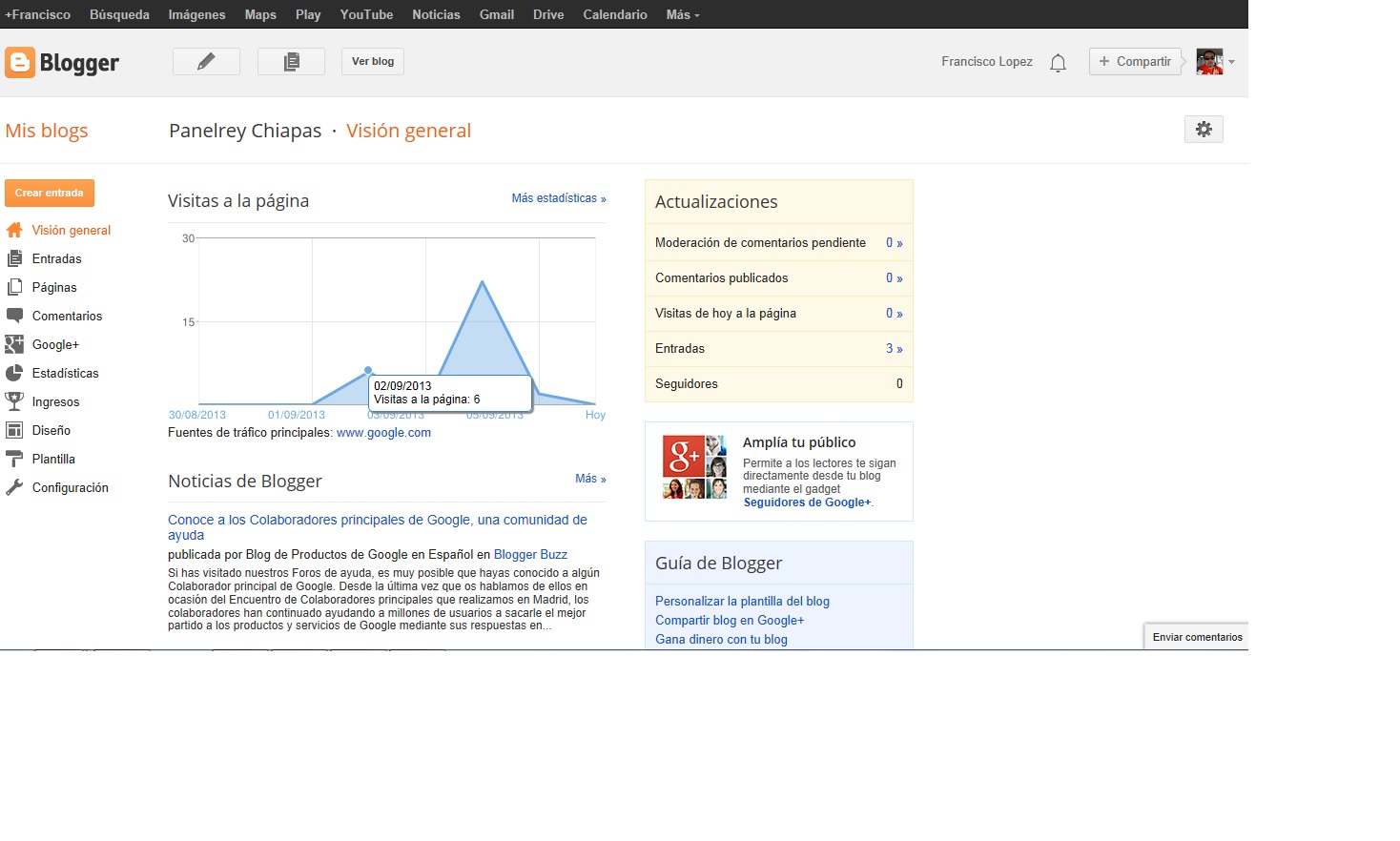The image size is (1400, 841).
Task: Go to Configuración via the wrench item
Action: click(x=70, y=487)
